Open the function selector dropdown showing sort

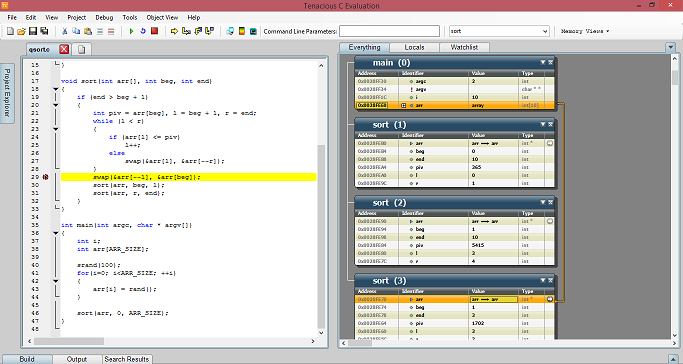(x=545, y=31)
